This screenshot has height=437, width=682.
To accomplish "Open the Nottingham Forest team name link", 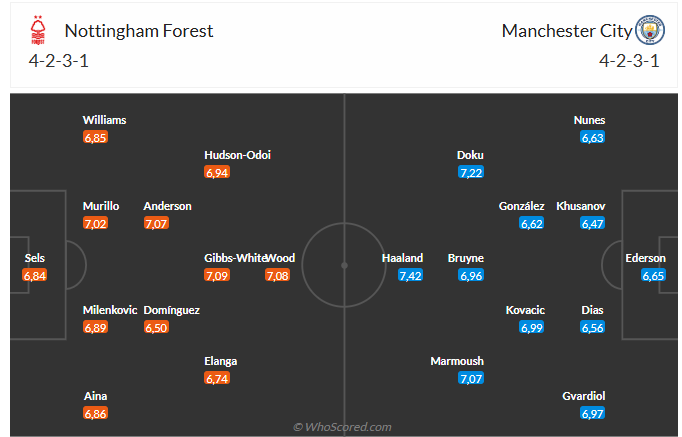I will (x=139, y=31).
